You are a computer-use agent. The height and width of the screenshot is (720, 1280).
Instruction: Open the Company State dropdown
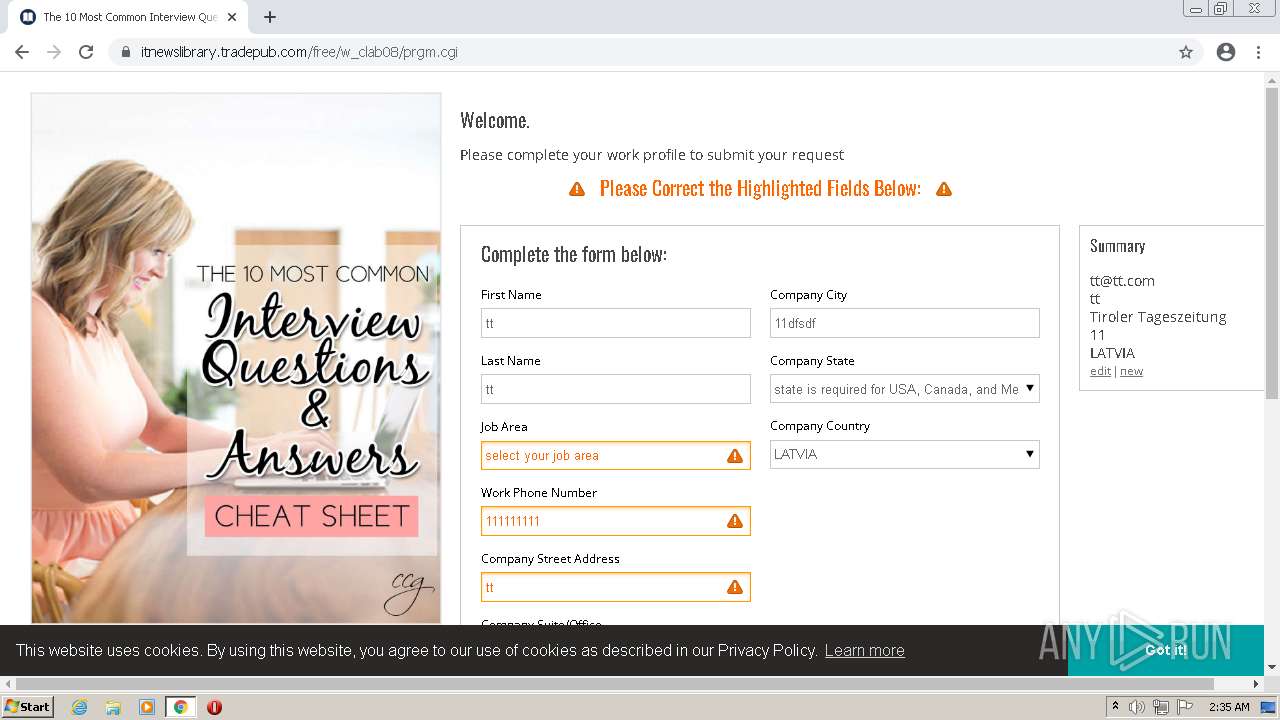click(904, 389)
